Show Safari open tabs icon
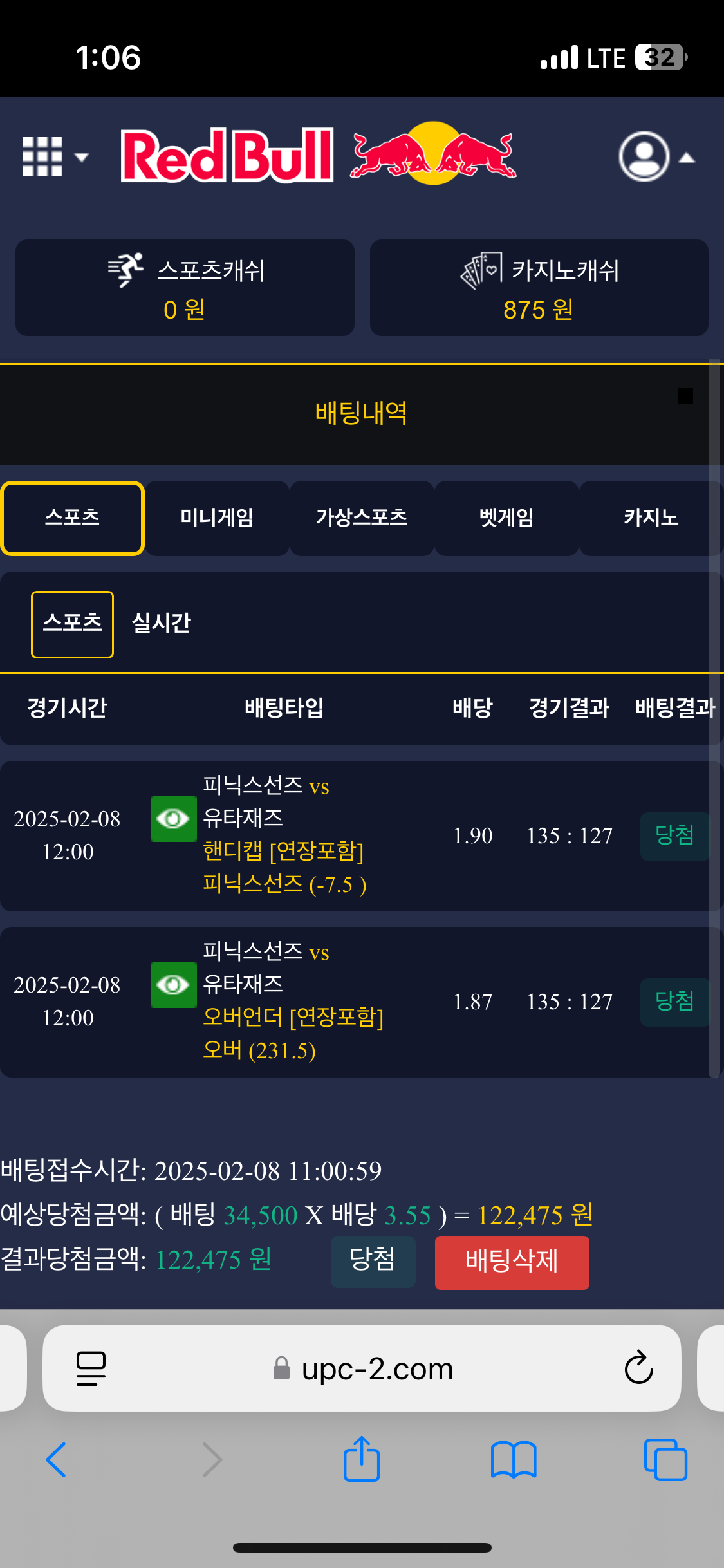The image size is (724, 1568). pos(665,1459)
